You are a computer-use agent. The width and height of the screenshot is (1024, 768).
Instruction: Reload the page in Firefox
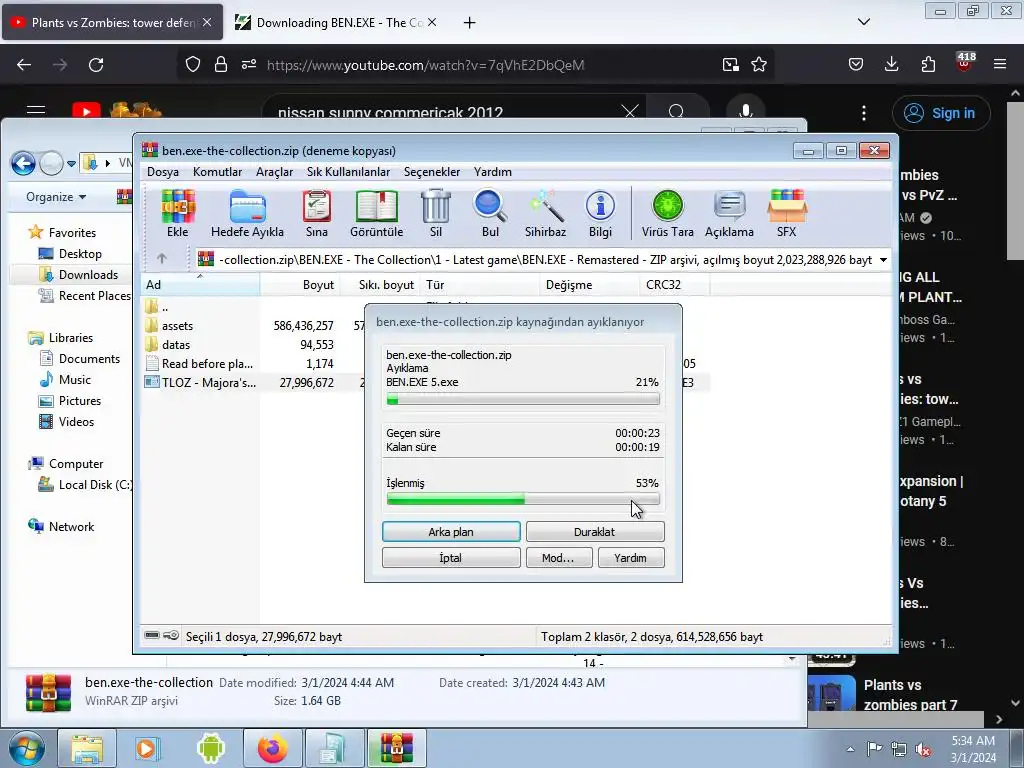point(96,64)
